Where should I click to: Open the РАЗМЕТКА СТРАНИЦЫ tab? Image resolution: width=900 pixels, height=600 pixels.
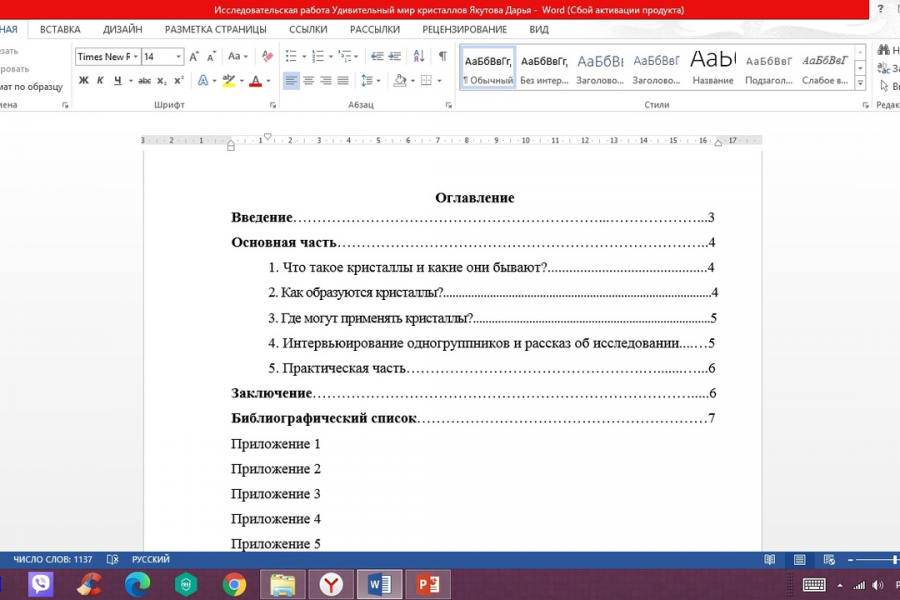pyautogui.click(x=215, y=29)
